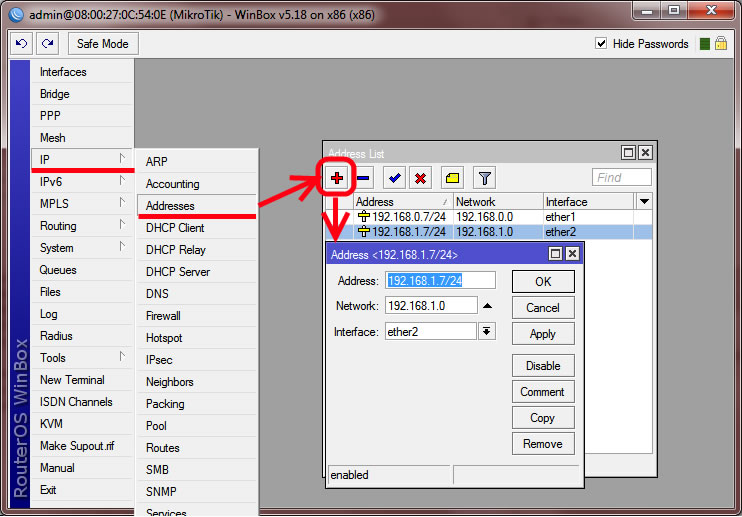Select Firewall in IP submenu

197,316
